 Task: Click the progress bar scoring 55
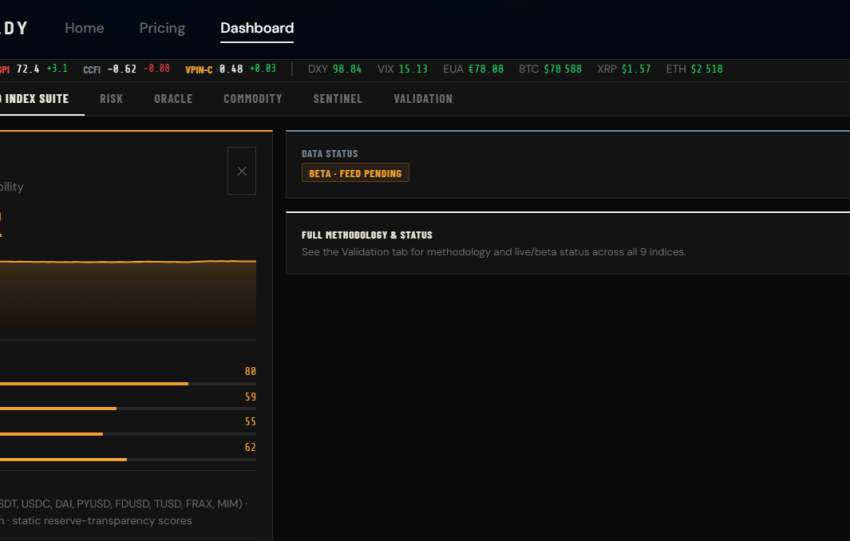coord(128,434)
